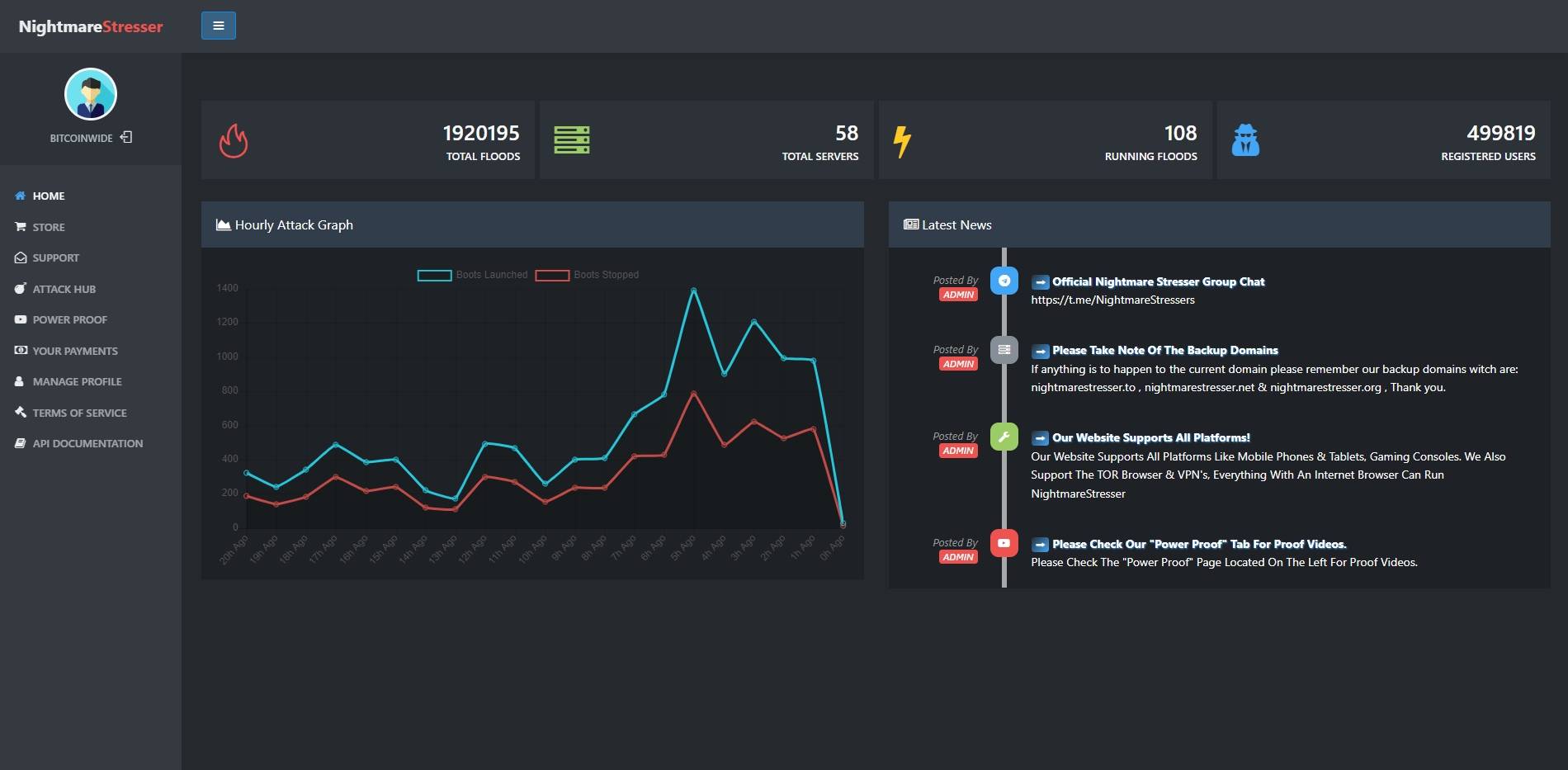Toggle the sidebar with the hamburger button
The image size is (1568, 770).
point(218,26)
